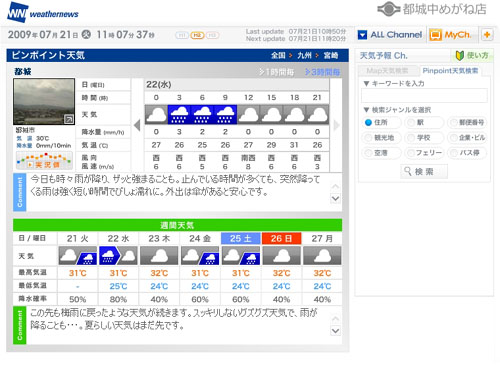This screenshot has height=375, width=500.
Task: Click weekly weather icon for 25 土
Action: pos(241,256)
